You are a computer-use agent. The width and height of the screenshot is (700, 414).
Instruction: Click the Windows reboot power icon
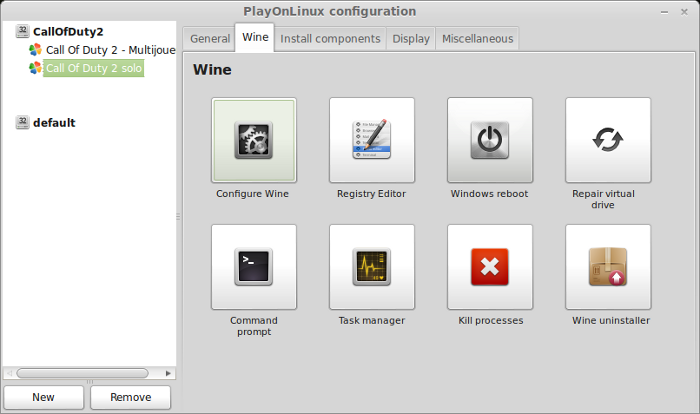click(490, 140)
